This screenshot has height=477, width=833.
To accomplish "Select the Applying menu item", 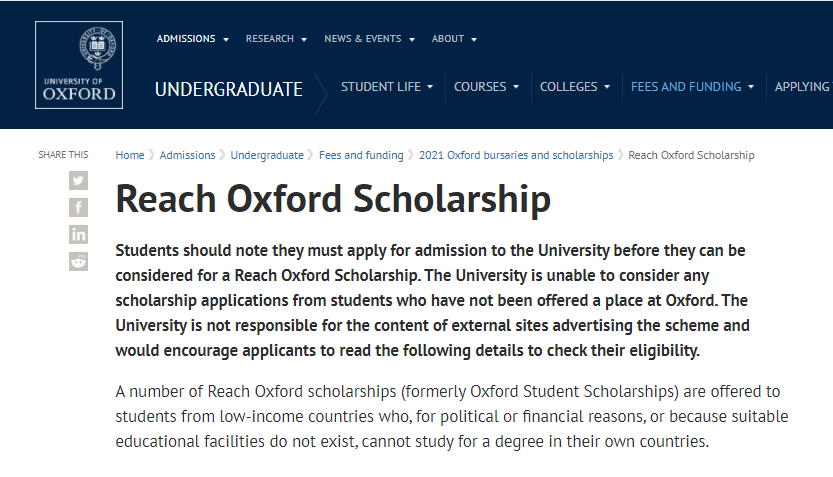I will coord(803,87).
